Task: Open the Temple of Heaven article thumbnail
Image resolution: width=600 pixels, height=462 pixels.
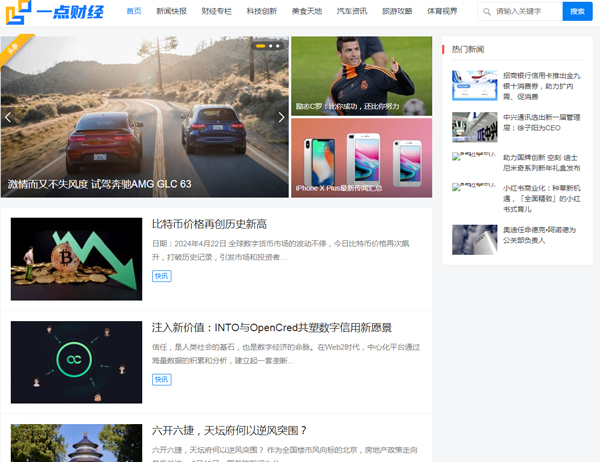Action: (77, 443)
